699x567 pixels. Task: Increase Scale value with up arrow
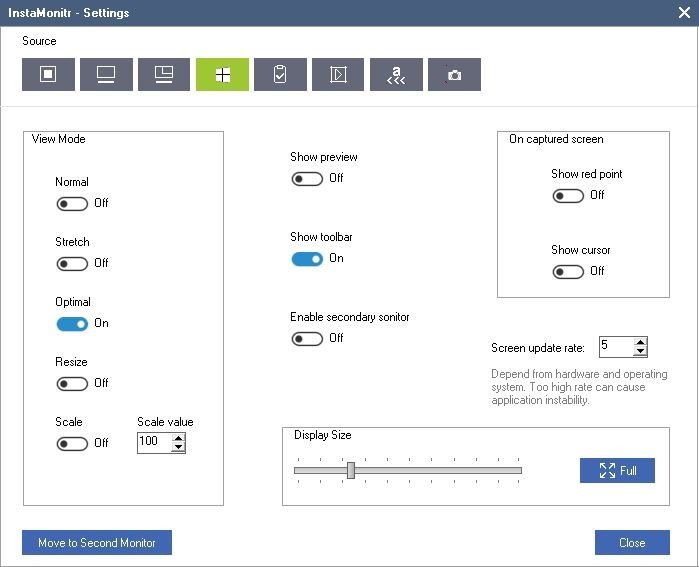tap(178, 438)
